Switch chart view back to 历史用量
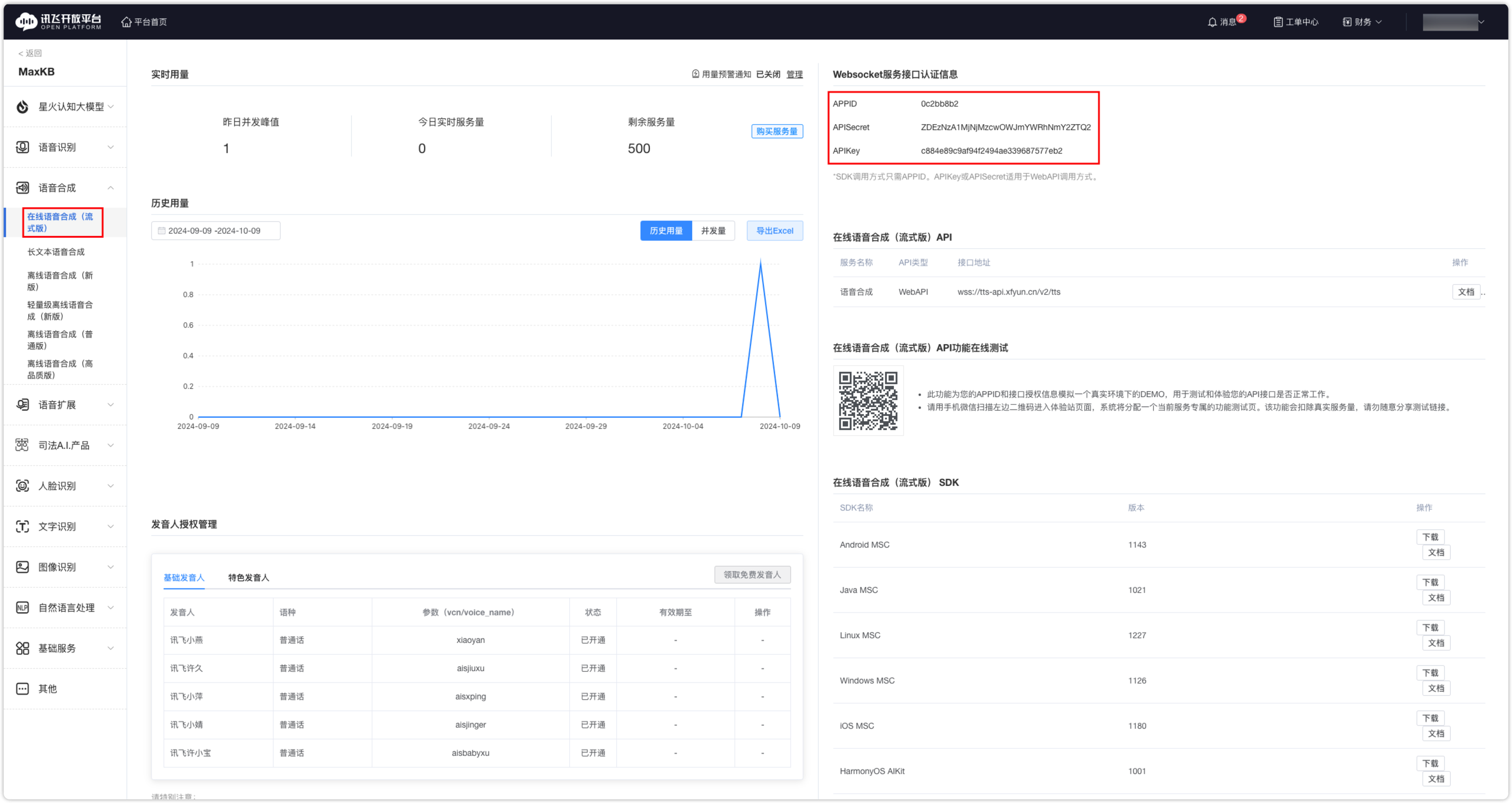This screenshot has width=1512, height=803. tap(666, 231)
